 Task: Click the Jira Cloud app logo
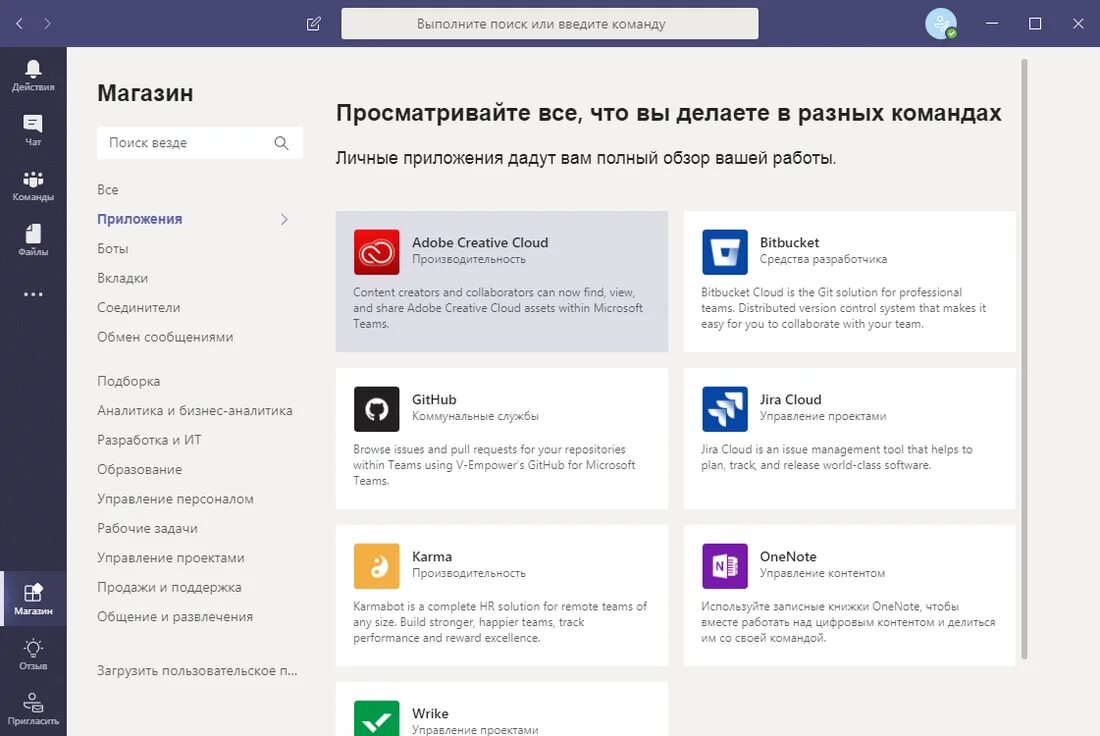point(725,409)
